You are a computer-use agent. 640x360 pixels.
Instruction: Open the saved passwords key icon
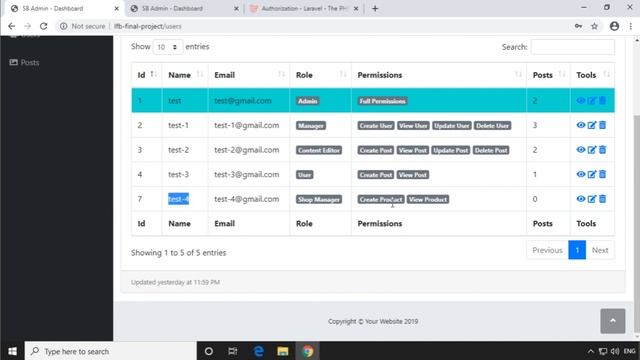(578, 26)
